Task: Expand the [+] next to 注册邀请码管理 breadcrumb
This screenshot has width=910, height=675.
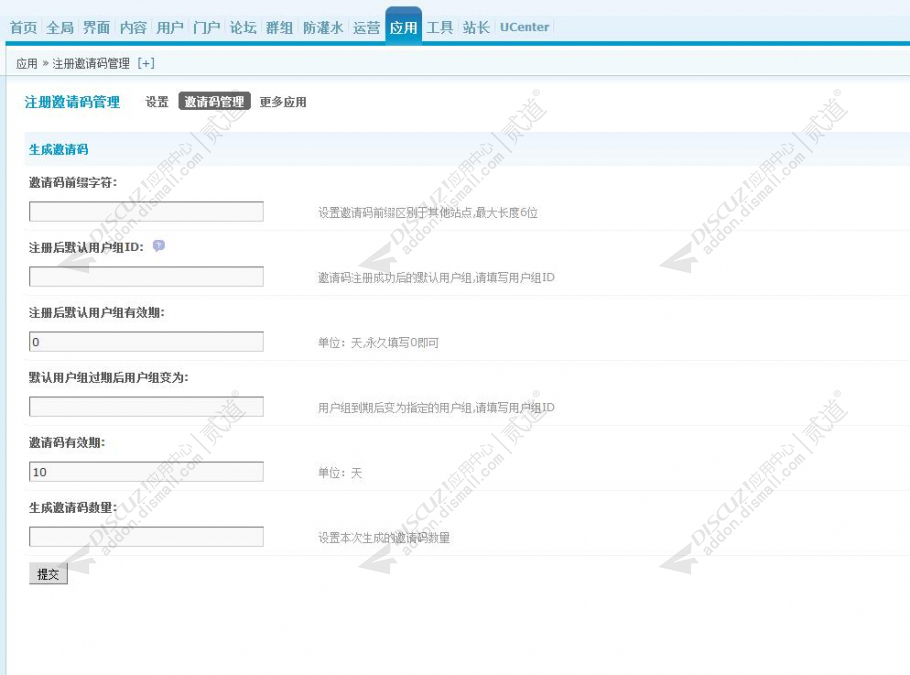Action: pos(144,62)
